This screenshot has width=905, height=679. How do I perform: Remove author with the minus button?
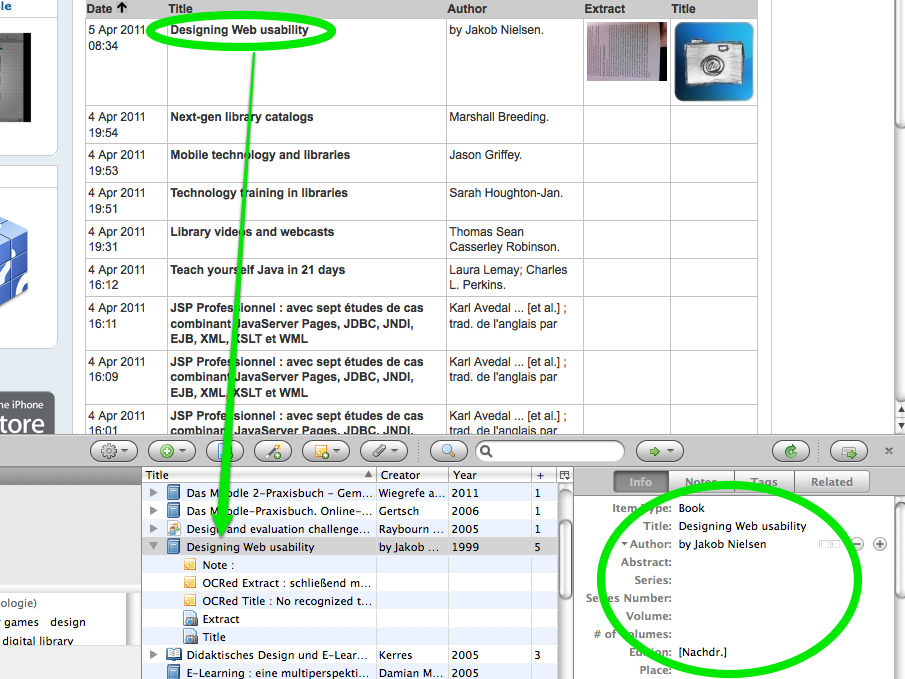coord(857,544)
